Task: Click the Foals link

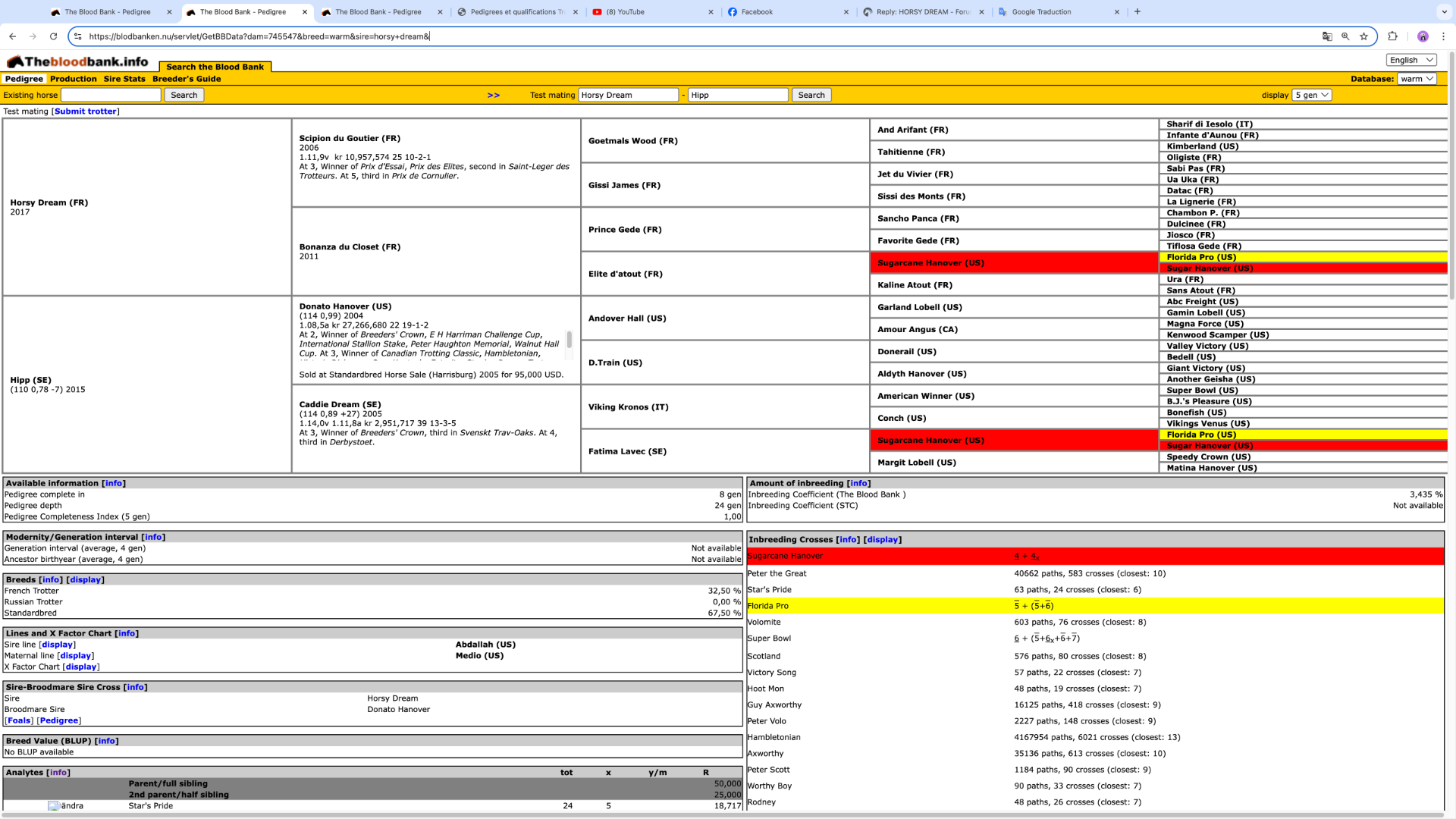Action: point(19,721)
